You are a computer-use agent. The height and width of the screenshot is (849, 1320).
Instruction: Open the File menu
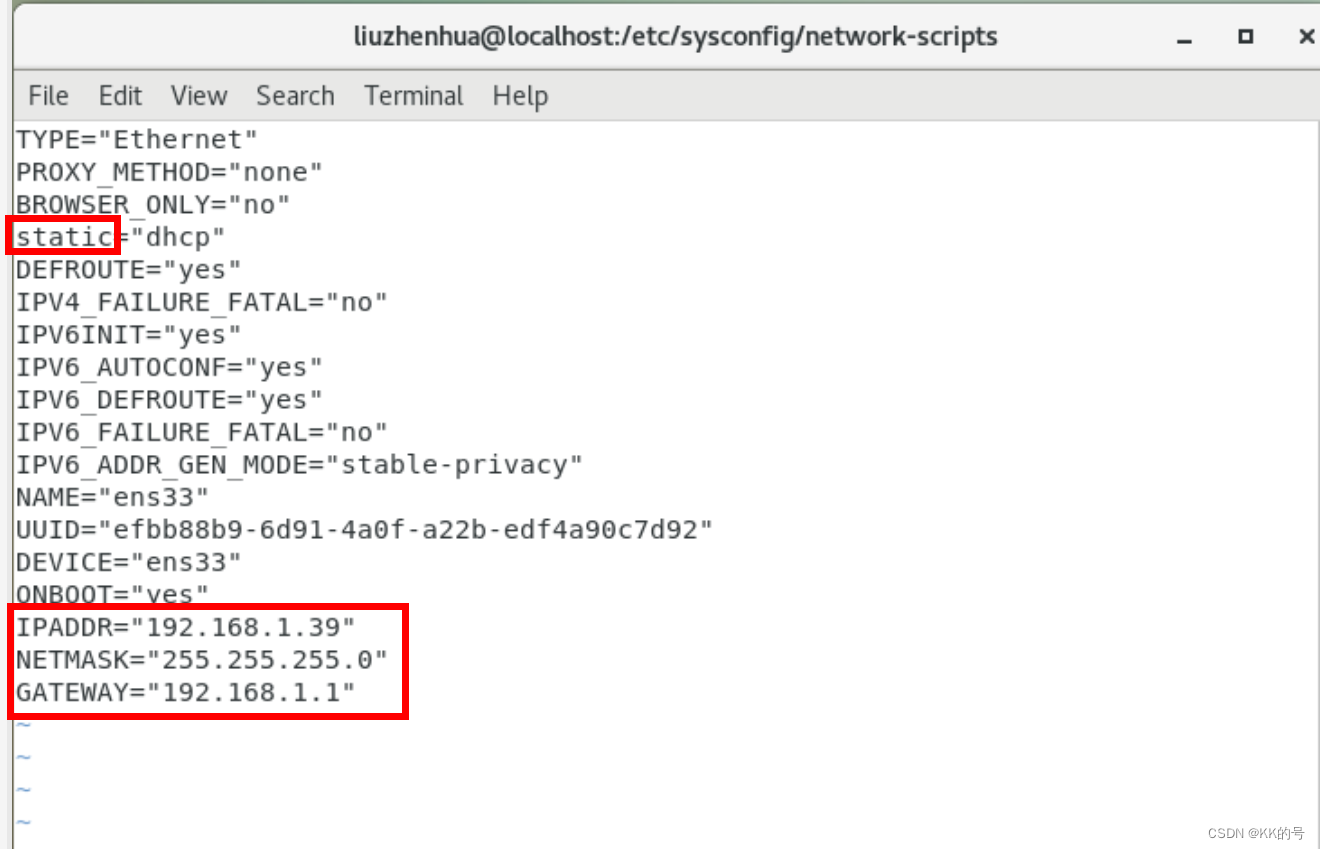click(x=47, y=95)
